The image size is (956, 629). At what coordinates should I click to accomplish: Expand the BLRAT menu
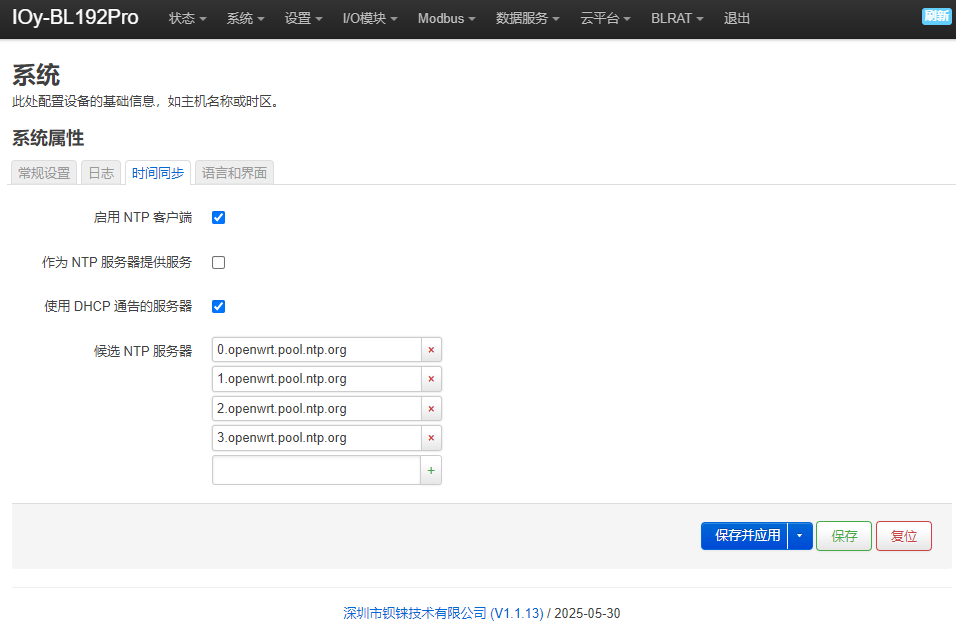pyautogui.click(x=677, y=18)
